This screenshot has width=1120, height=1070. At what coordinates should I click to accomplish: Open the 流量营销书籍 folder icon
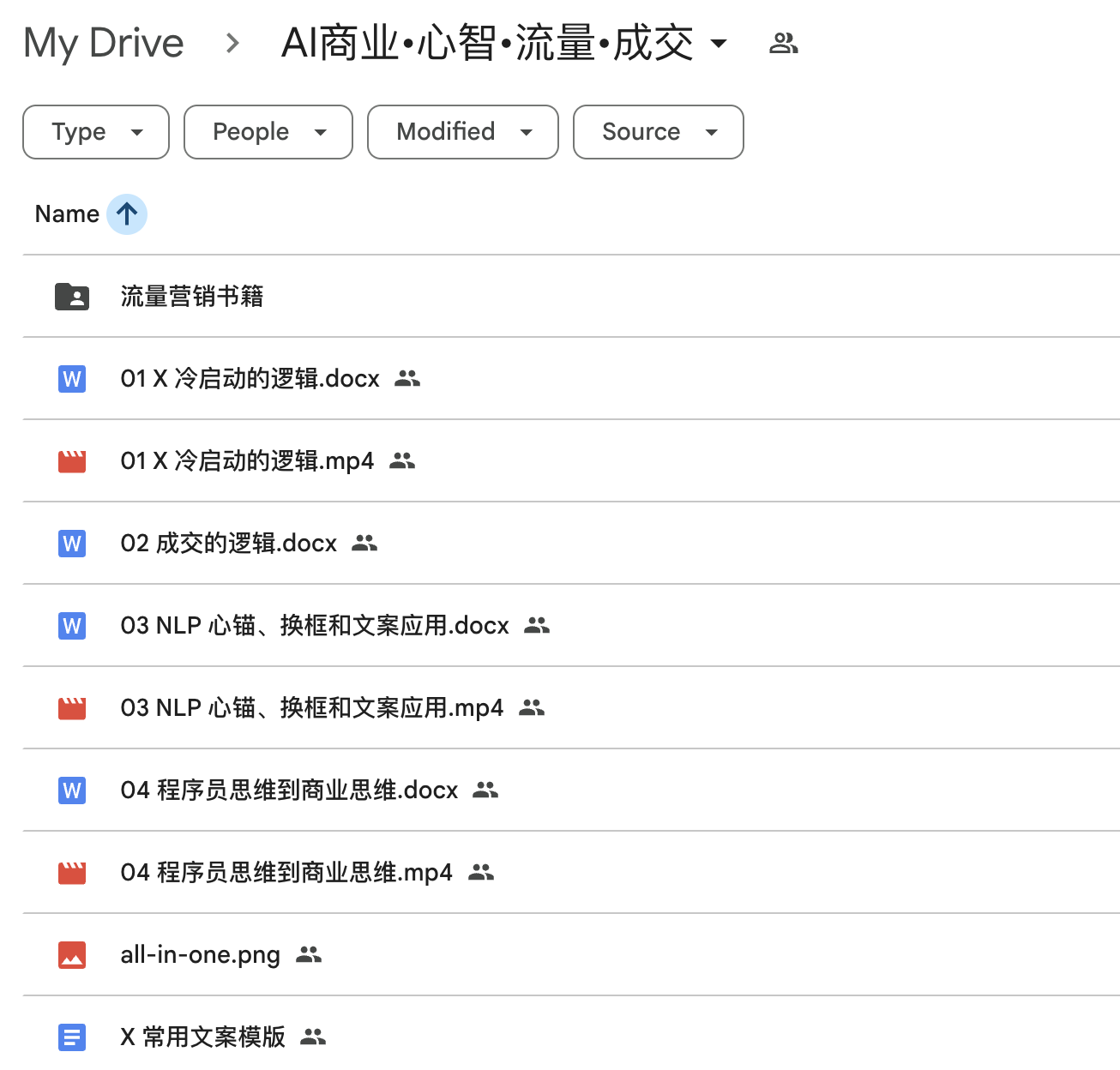[72, 296]
